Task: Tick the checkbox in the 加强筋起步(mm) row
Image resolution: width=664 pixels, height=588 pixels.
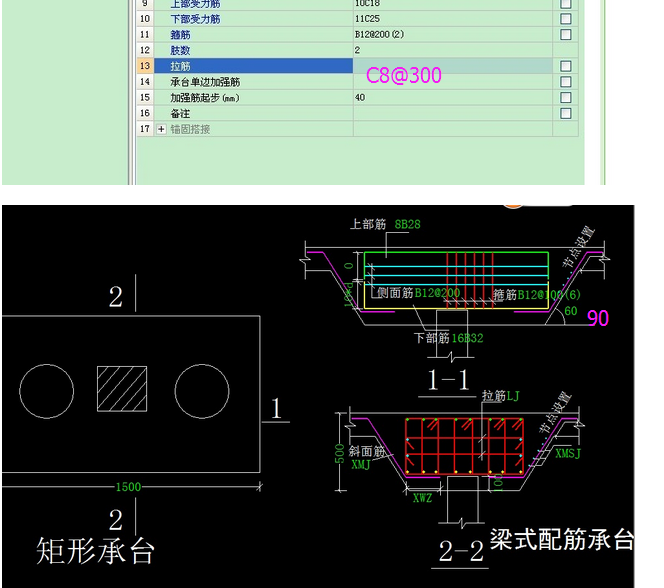Action: [x=565, y=97]
